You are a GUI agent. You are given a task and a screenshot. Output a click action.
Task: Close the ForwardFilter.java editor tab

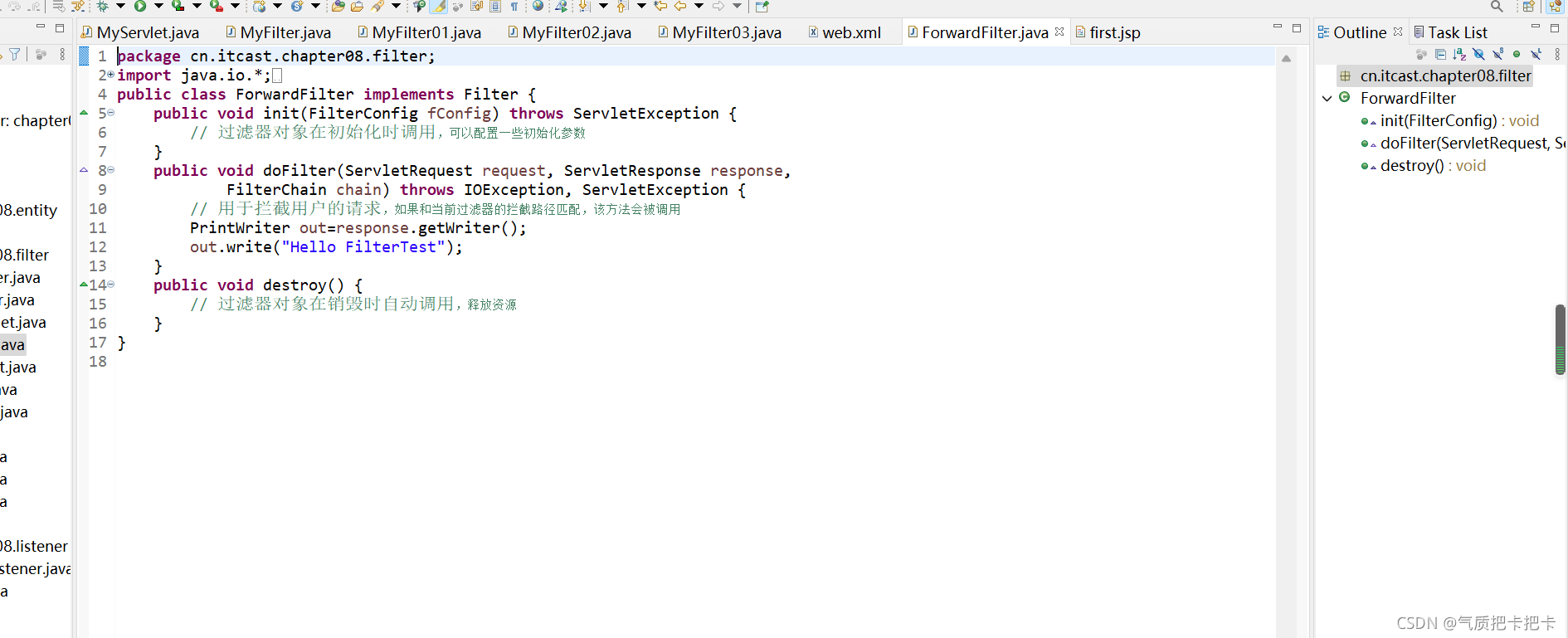pyautogui.click(x=1059, y=32)
